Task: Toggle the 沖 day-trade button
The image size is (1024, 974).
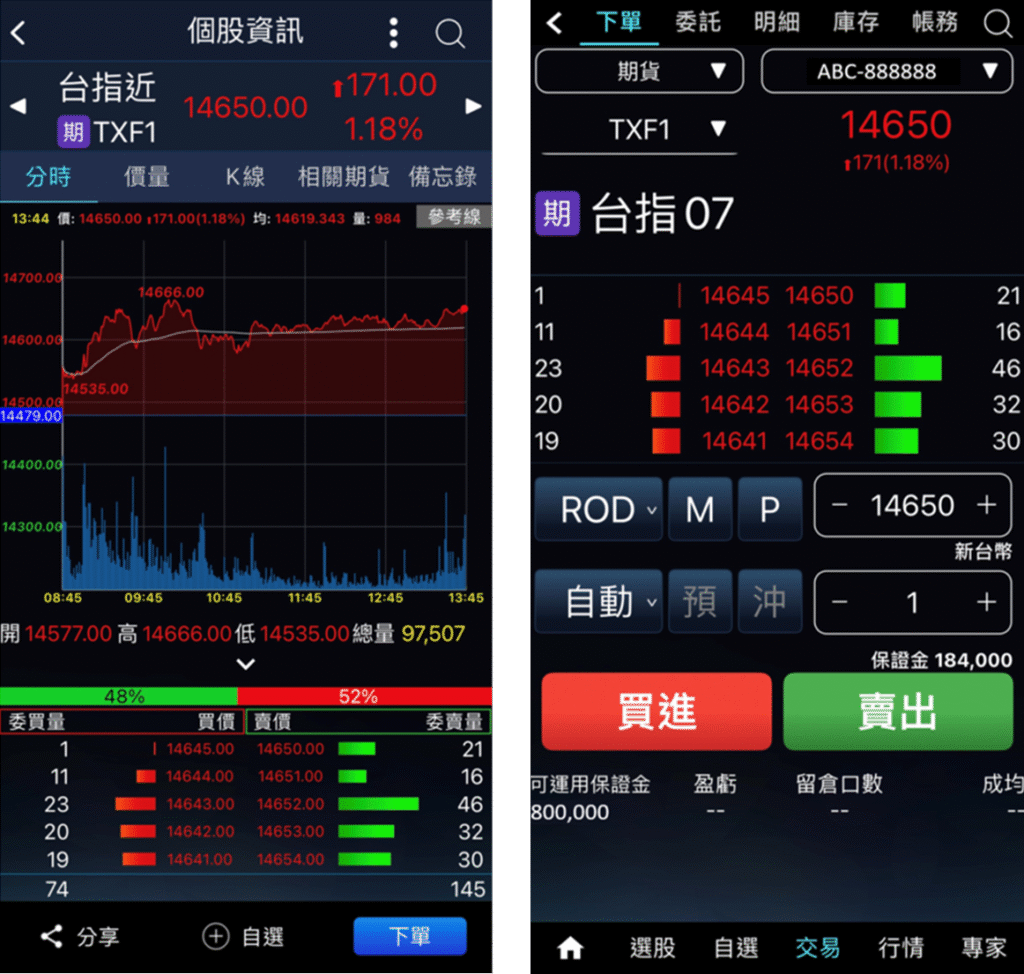Action: (x=770, y=602)
